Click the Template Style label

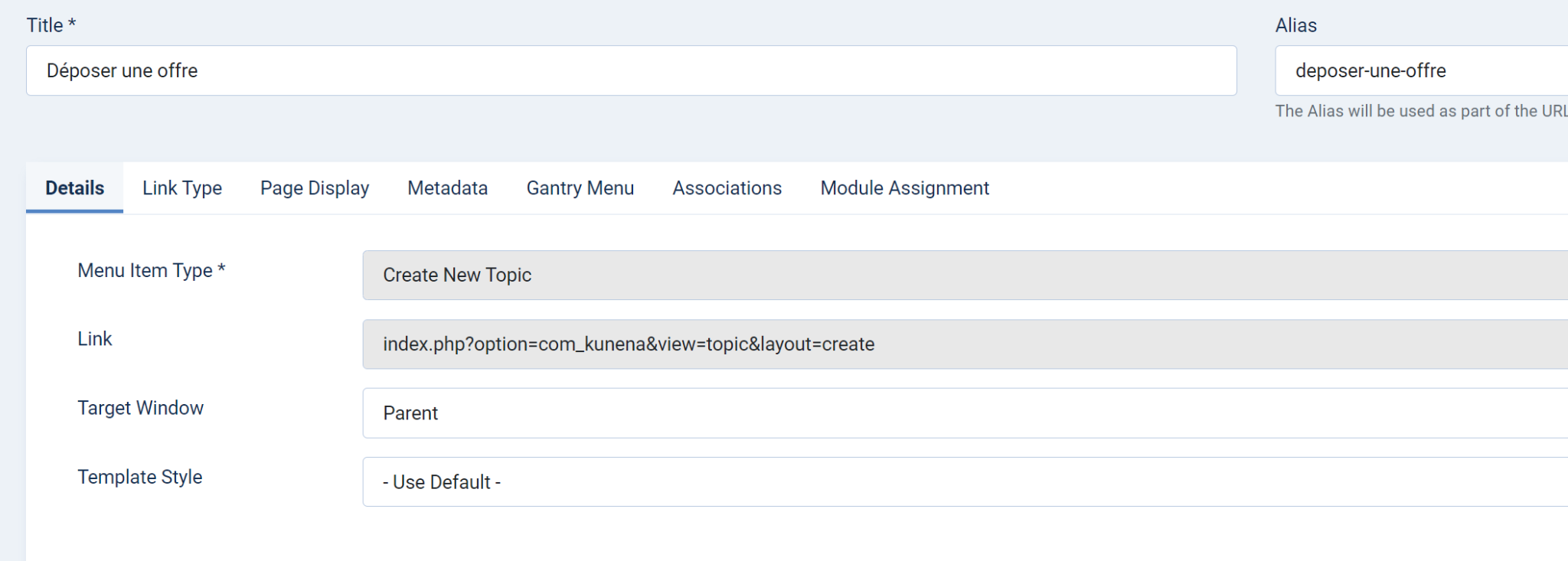139,477
